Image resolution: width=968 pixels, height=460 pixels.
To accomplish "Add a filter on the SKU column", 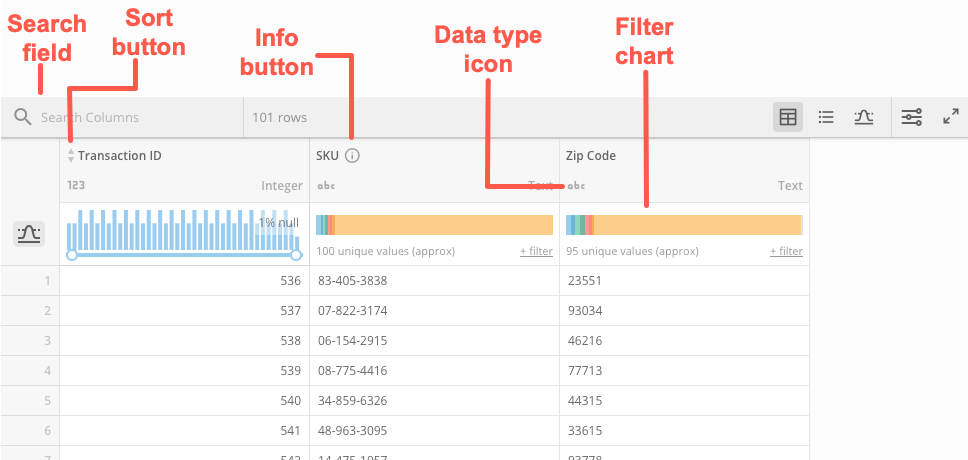I will pos(536,251).
